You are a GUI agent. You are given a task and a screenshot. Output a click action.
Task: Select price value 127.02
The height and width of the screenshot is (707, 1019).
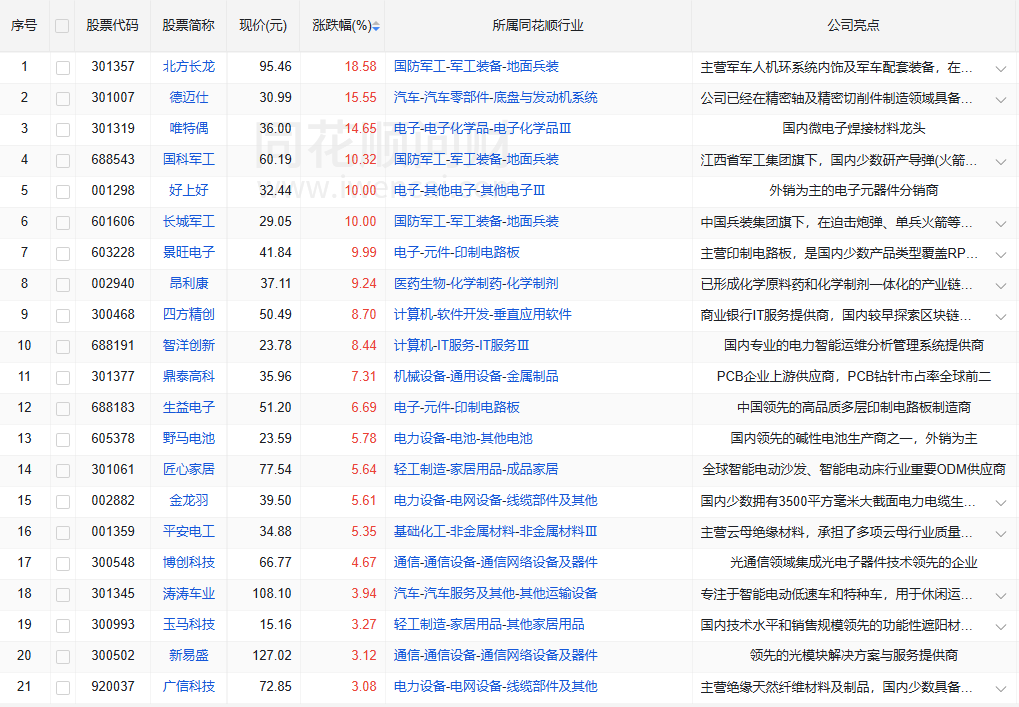[272, 655]
